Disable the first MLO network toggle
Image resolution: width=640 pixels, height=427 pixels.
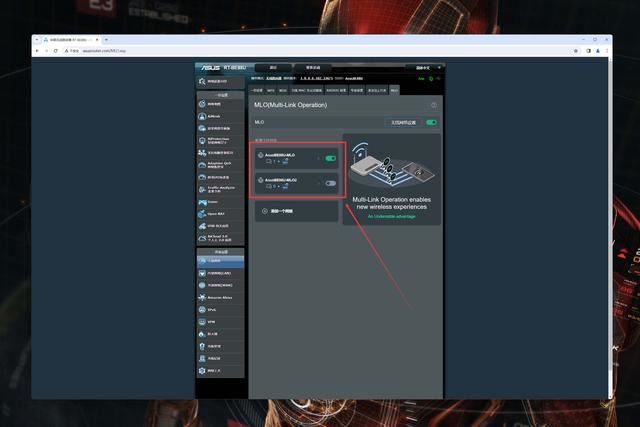tap(330, 158)
